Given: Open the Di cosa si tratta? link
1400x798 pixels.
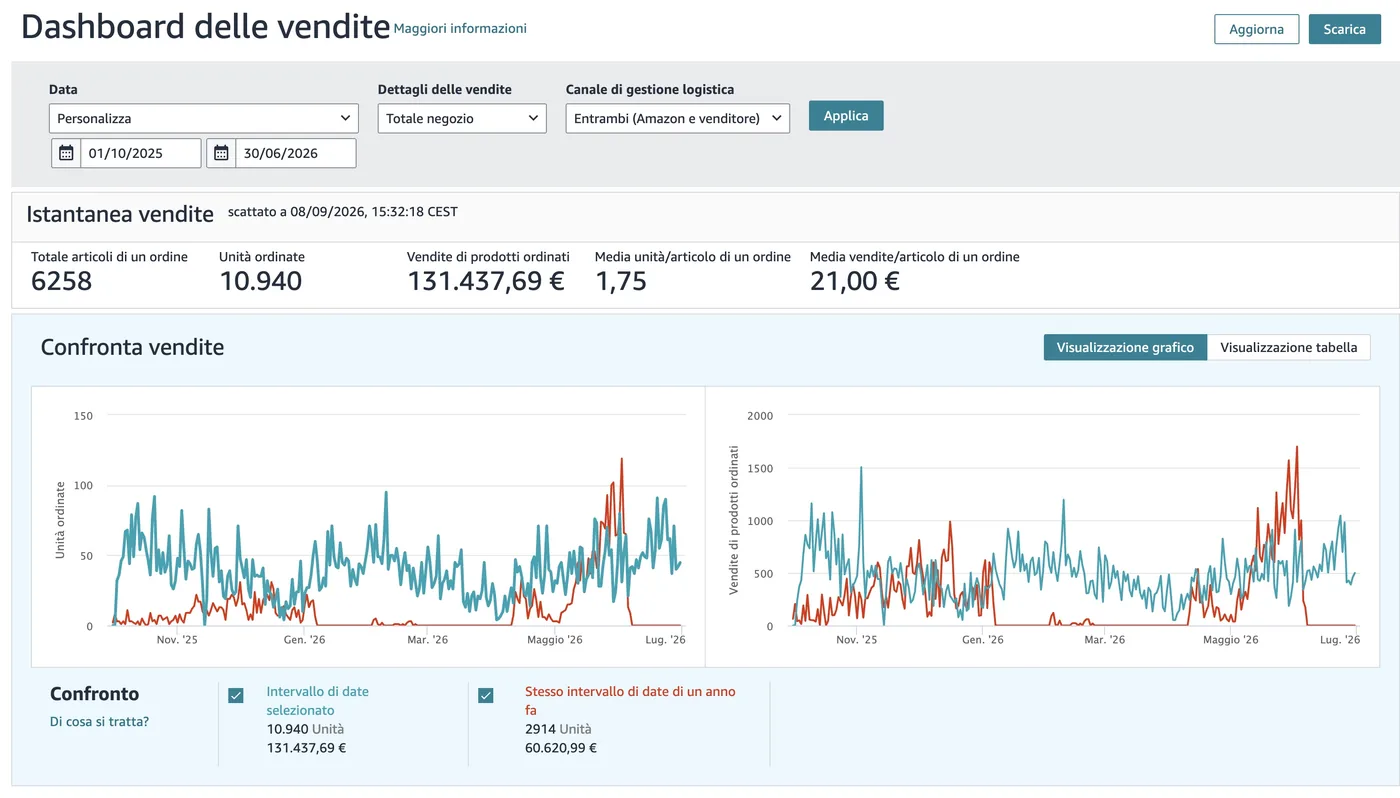Looking at the screenshot, I should click(99, 721).
